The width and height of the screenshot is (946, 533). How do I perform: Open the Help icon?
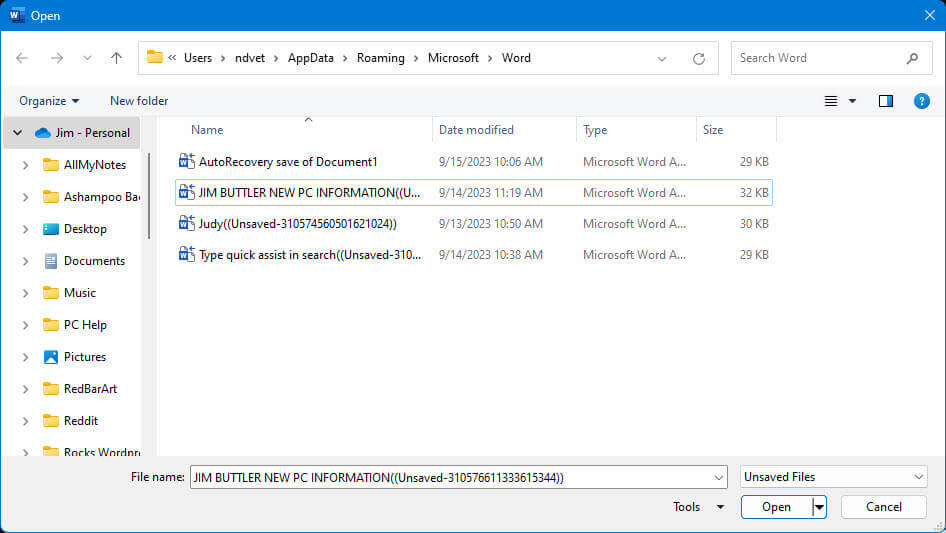(x=921, y=101)
